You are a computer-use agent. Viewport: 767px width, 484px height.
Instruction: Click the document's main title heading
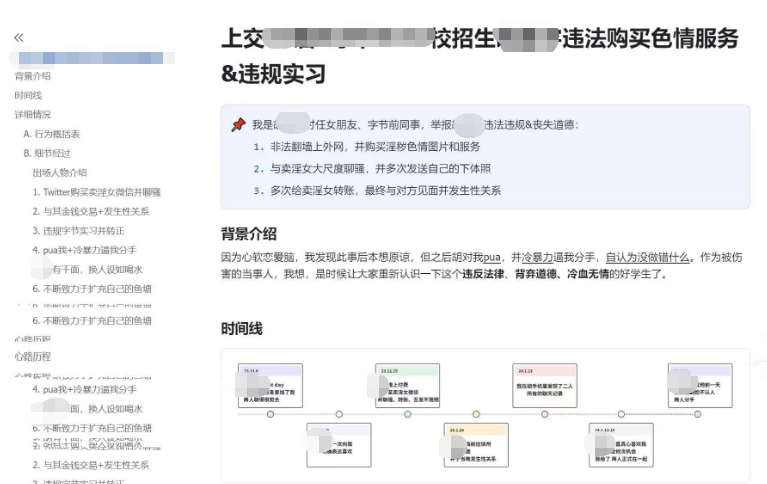479,56
